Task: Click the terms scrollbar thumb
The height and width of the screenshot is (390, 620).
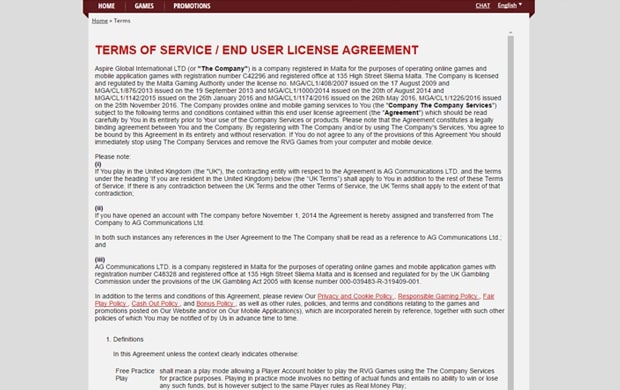Action: click(511, 213)
